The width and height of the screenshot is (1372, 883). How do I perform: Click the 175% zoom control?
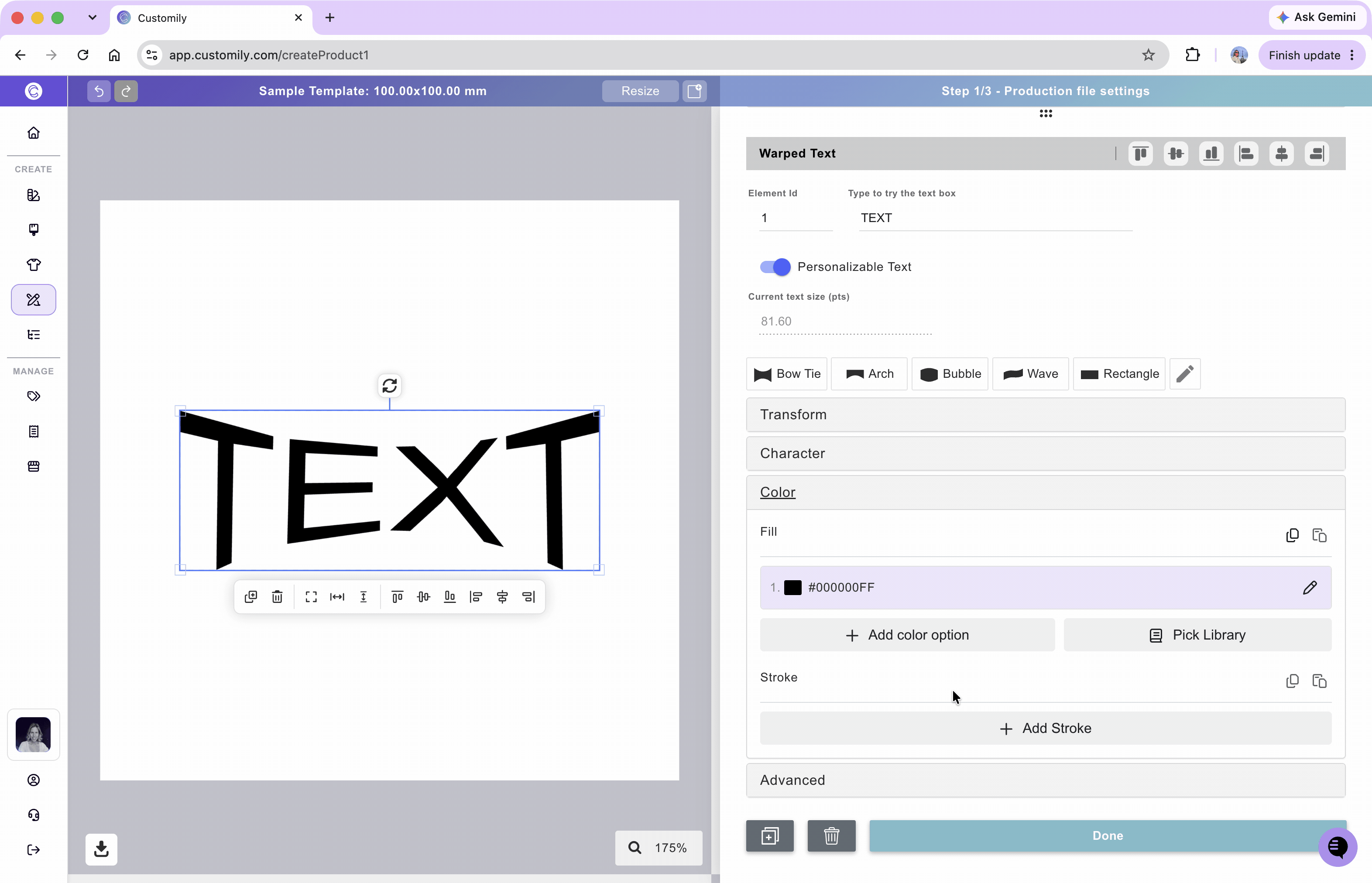[x=659, y=848]
